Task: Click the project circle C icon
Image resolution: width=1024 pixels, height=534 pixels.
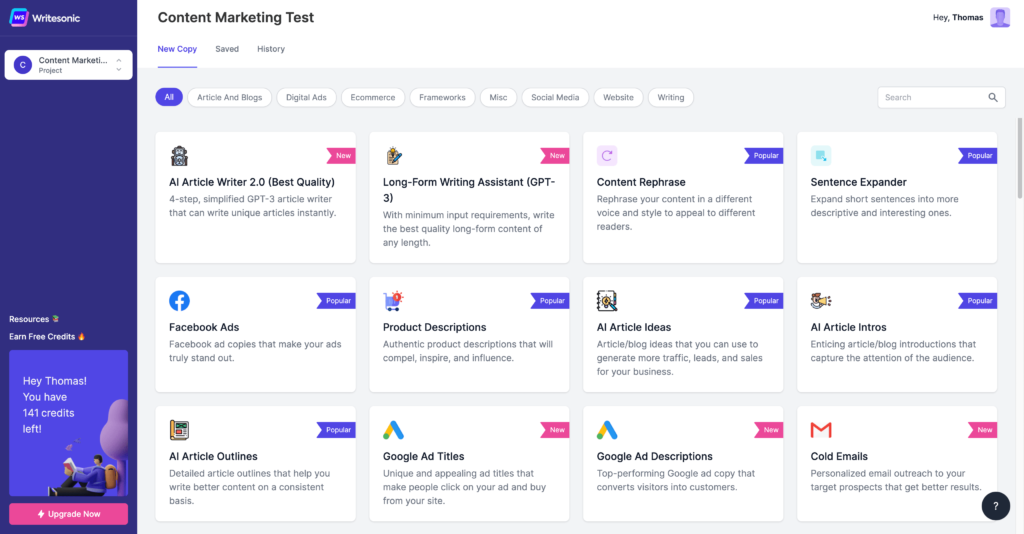Action: [23, 65]
